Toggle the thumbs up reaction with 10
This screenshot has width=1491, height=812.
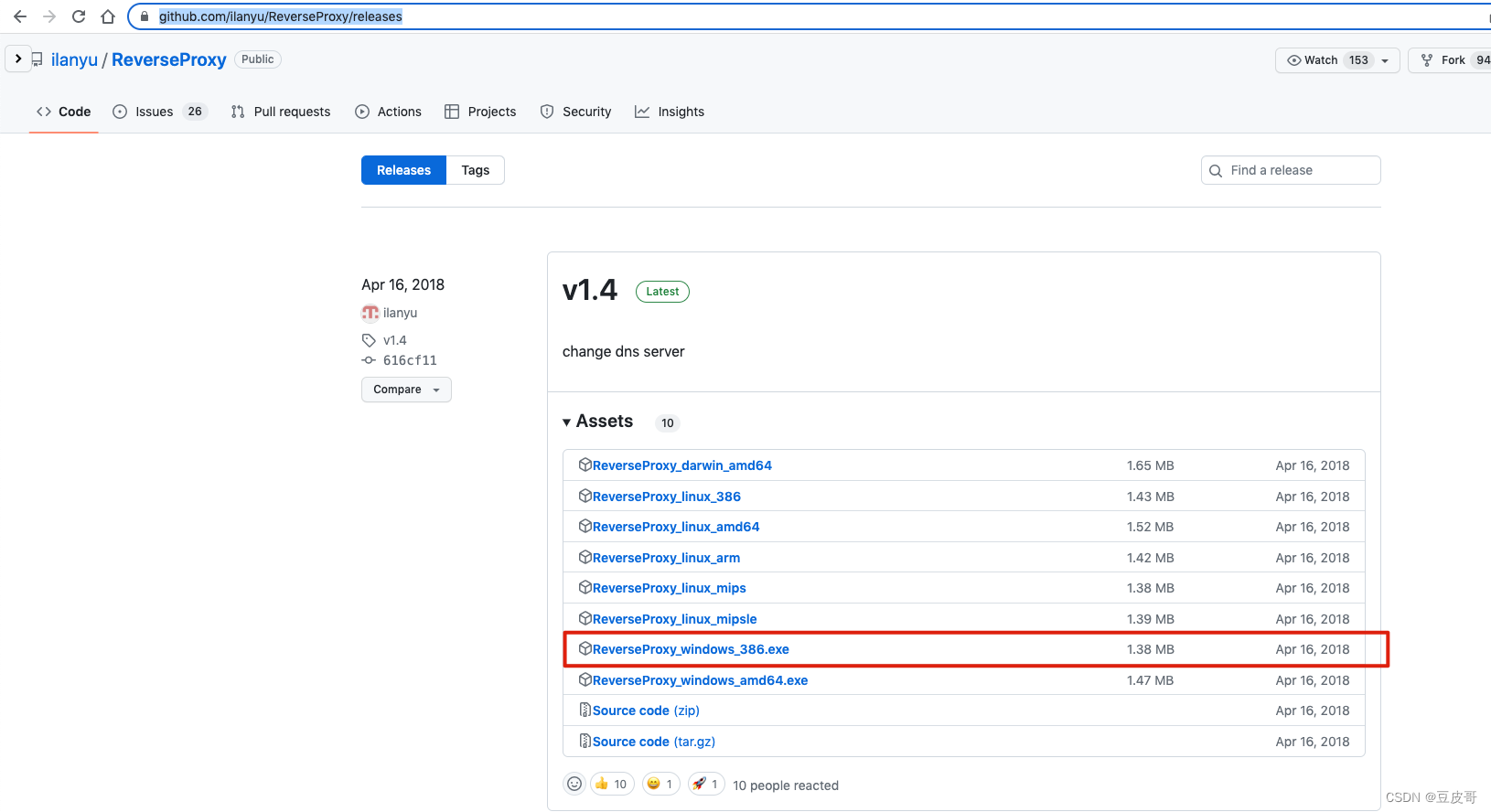(x=612, y=784)
